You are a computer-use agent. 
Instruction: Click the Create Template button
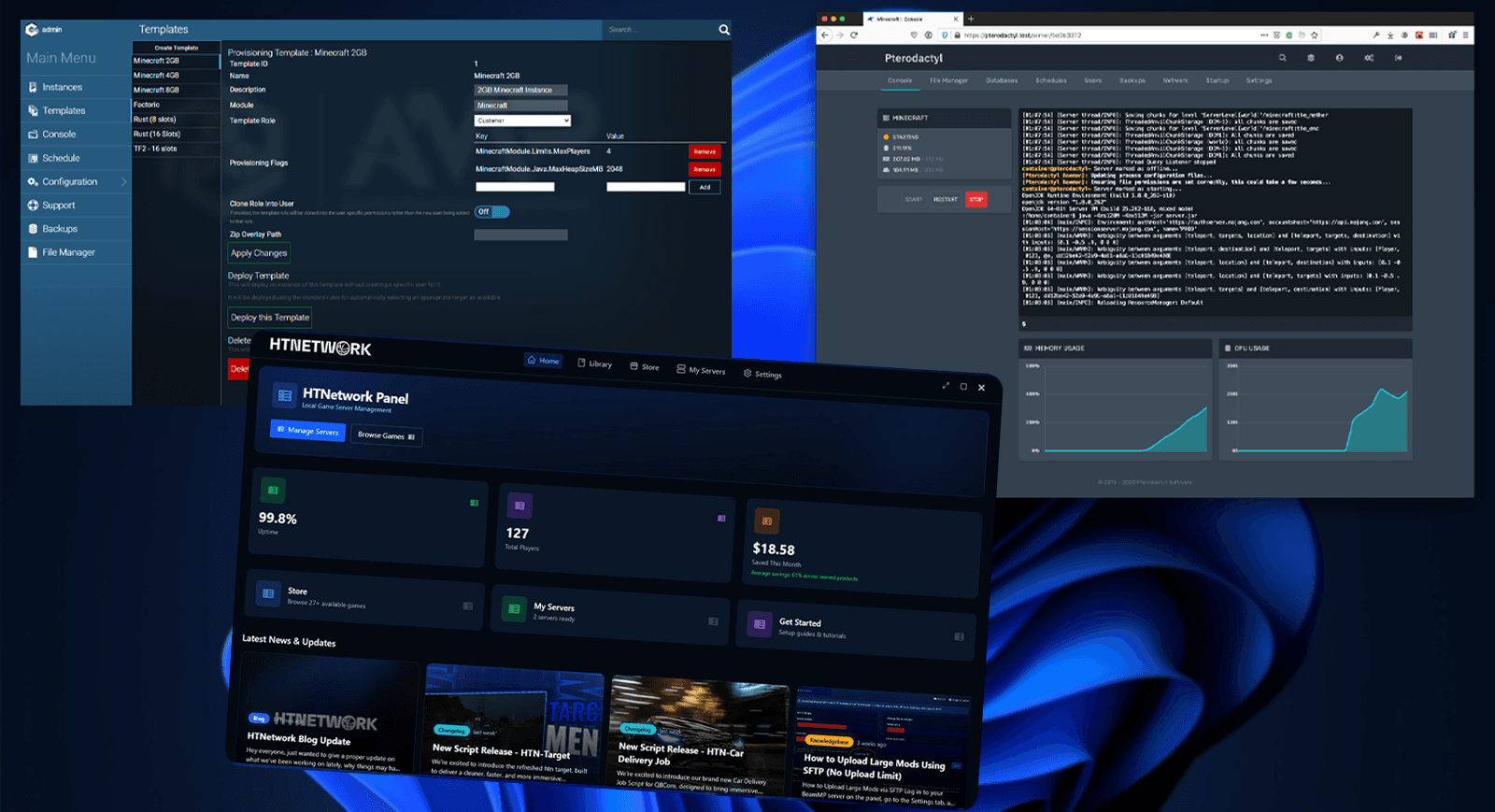(177, 48)
